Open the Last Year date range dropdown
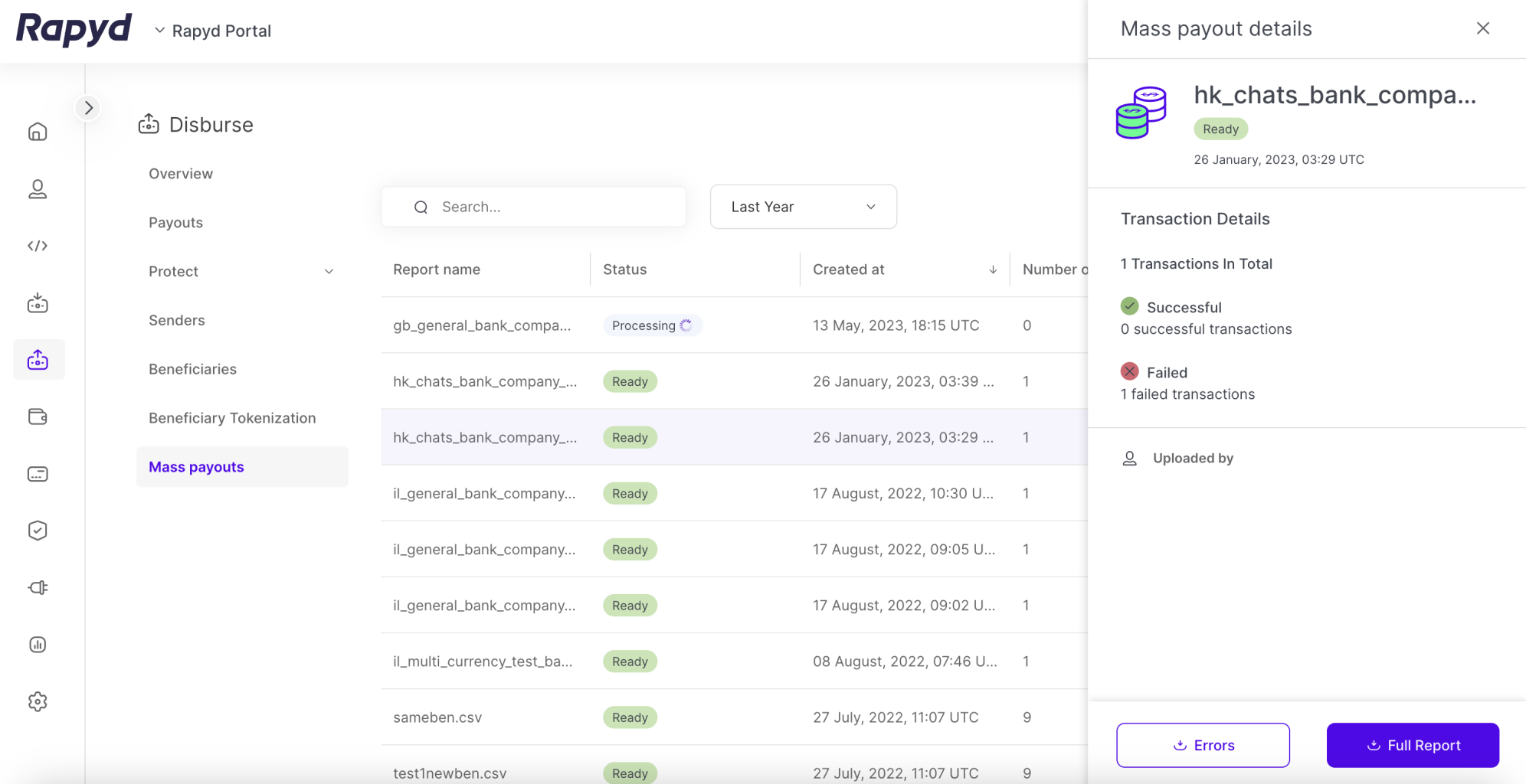This screenshot has width=1526, height=784. click(803, 207)
